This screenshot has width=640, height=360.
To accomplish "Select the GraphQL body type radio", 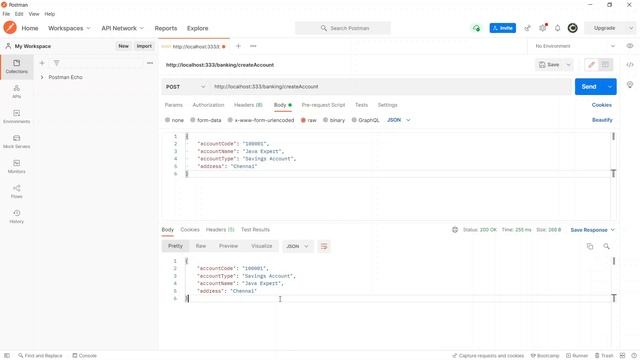I will pos(354,120).
